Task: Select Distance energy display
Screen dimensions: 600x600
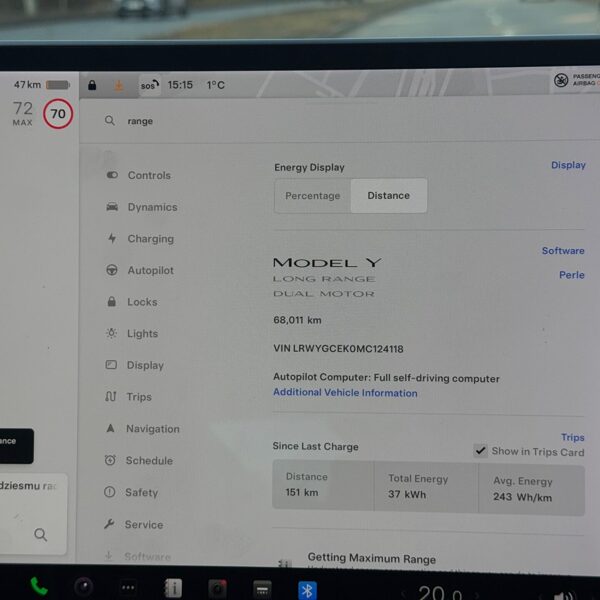Action: click(388, 196)
